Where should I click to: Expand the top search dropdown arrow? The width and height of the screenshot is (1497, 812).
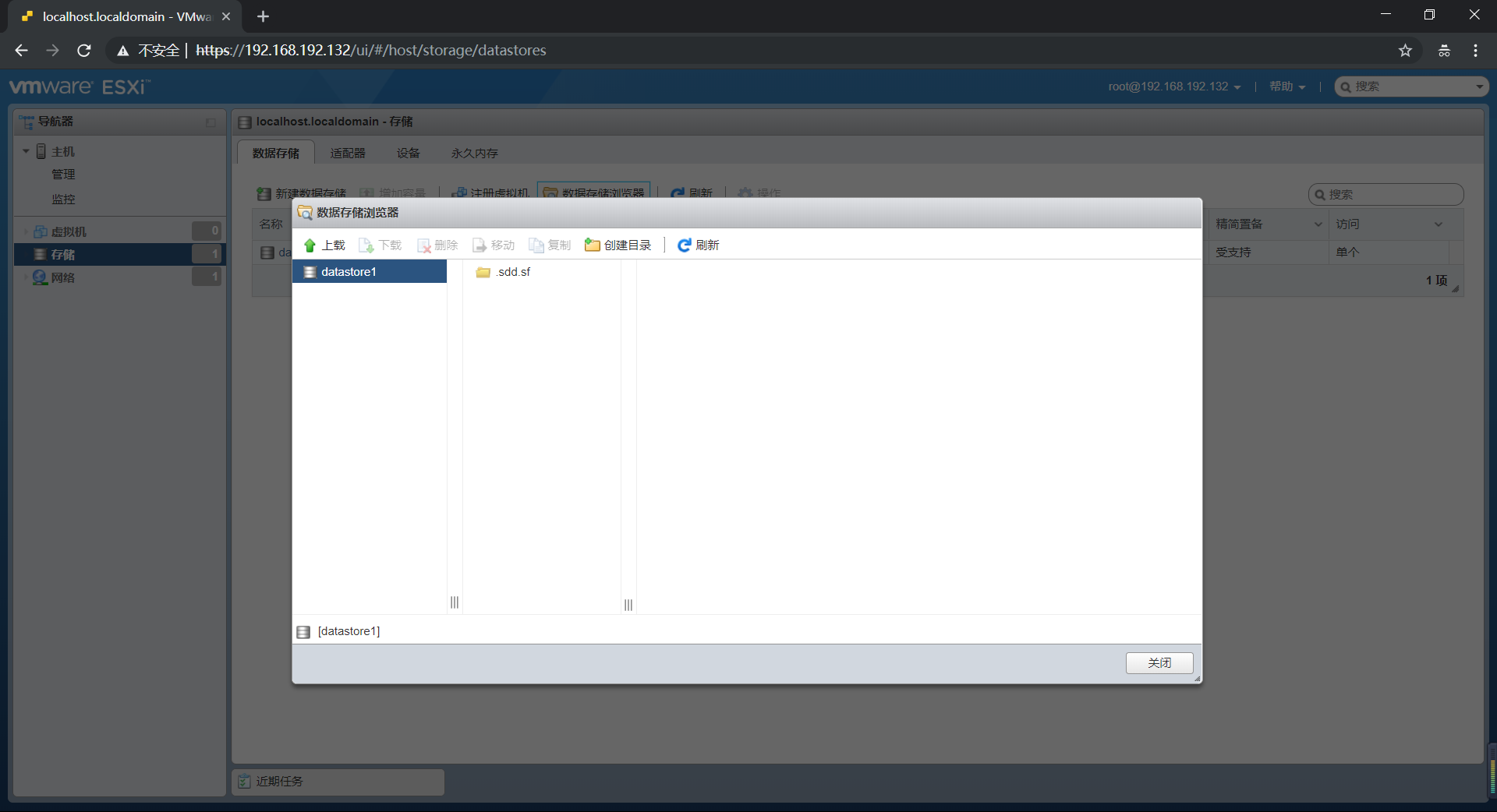pos(1479,86)
